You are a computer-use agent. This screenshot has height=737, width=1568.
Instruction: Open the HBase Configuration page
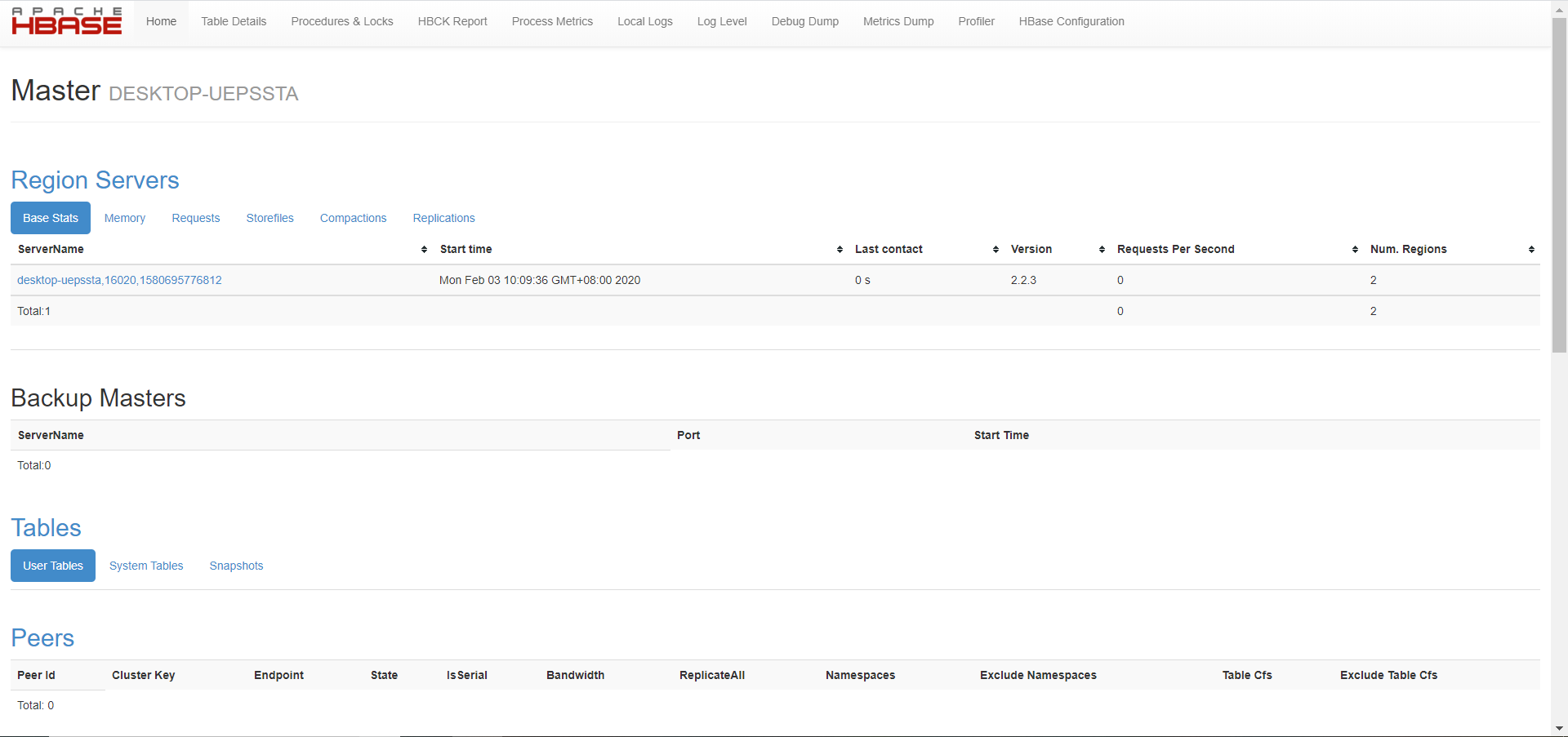(1071, 22)
